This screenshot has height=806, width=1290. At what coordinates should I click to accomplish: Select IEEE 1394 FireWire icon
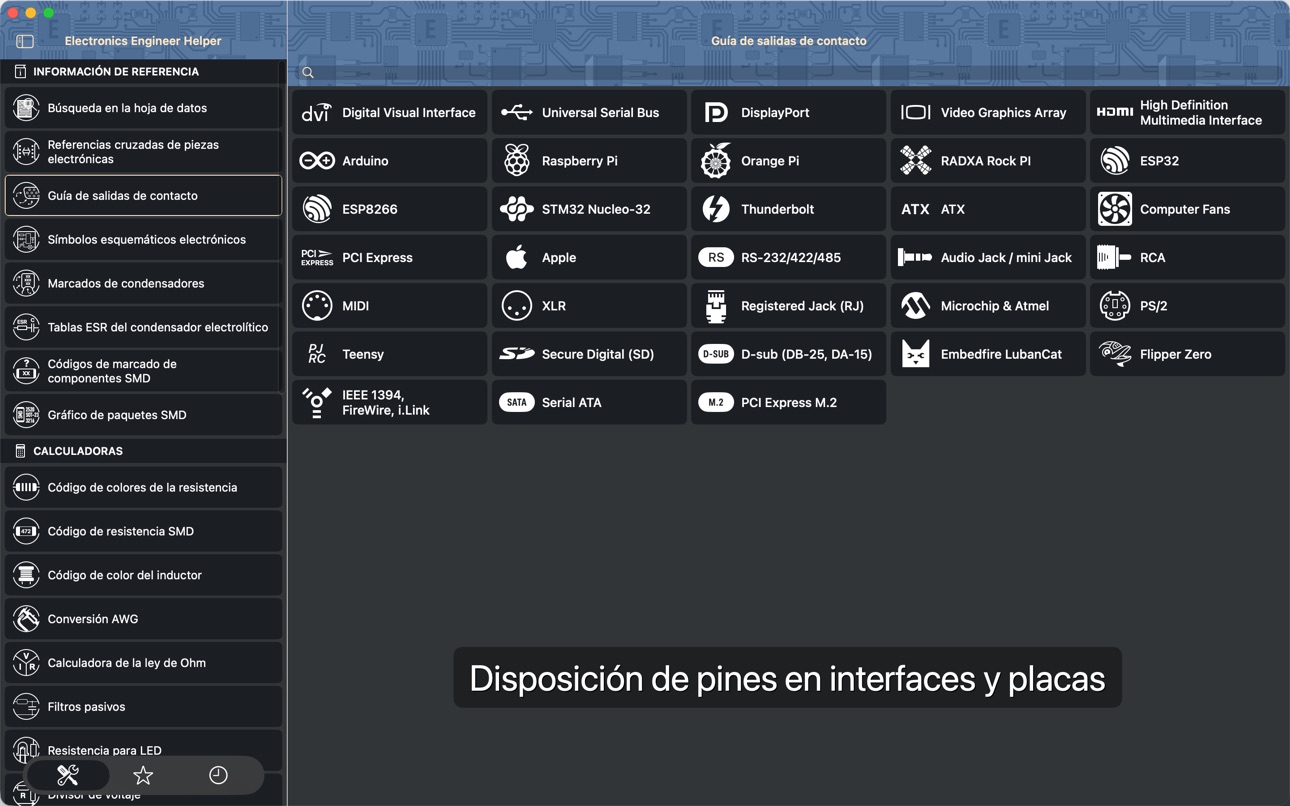point(317,402)
